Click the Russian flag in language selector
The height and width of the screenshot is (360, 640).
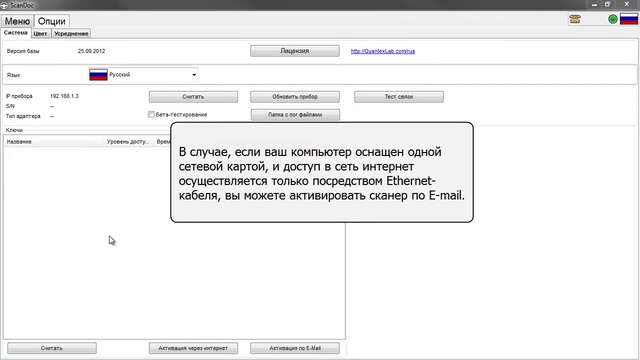pos(98,75)
